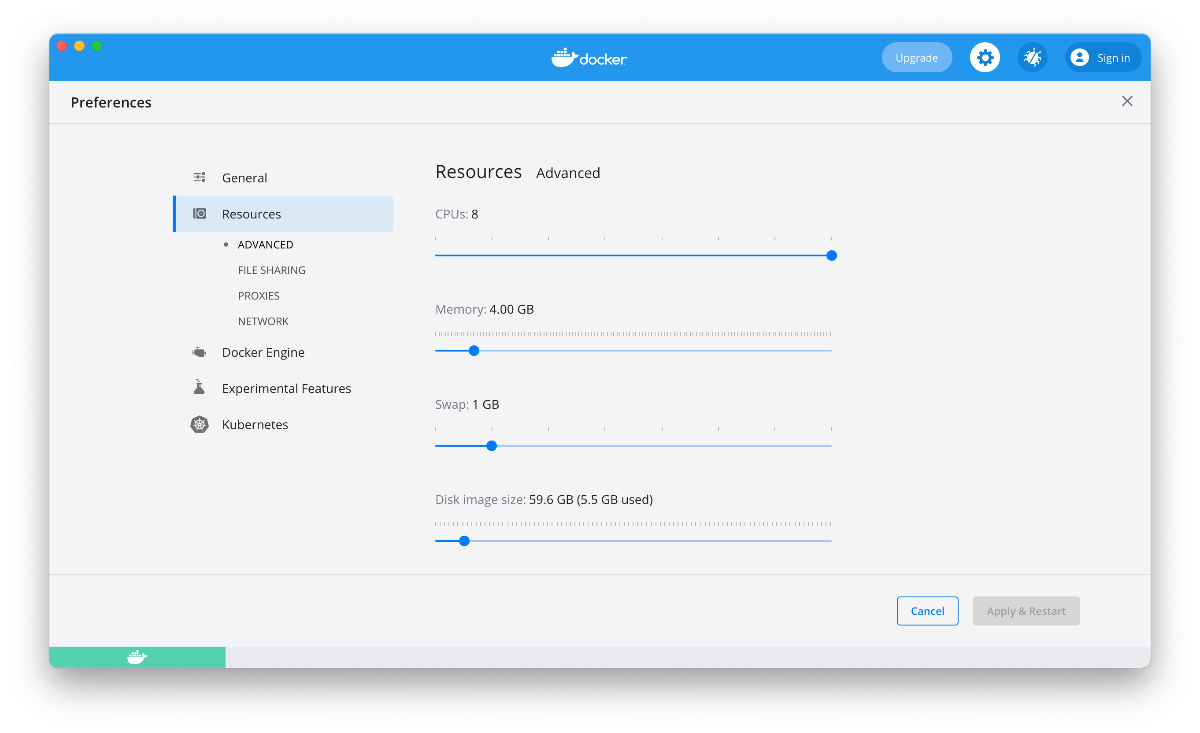Click the yellow minimize window button
1200x733 pixels.
[x=79, y=46]
